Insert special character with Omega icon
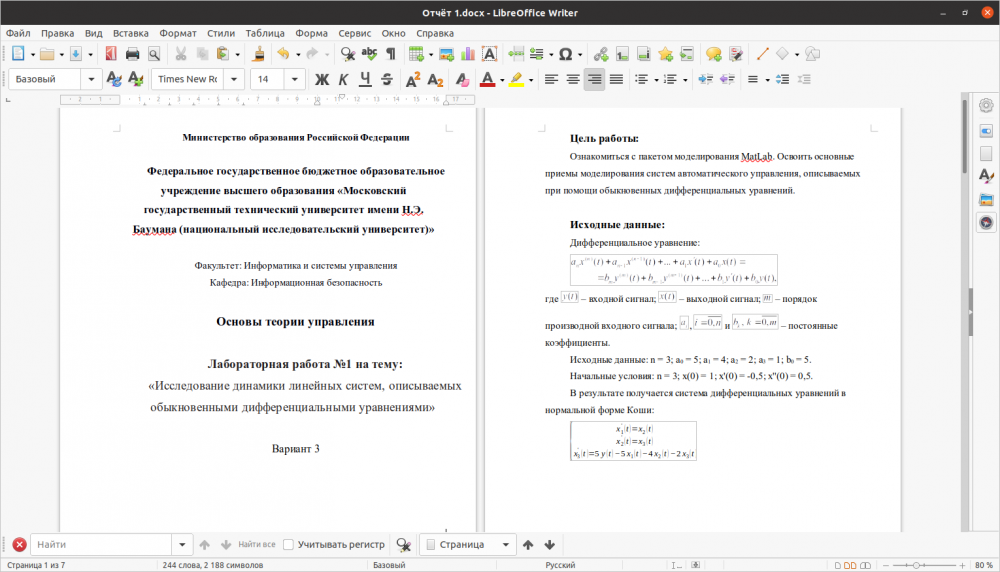This screenshot has width=1000, height=572. [565, 54]
